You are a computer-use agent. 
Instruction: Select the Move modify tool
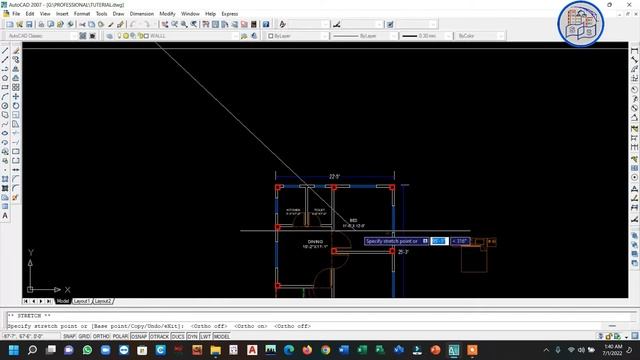[16, 97]
